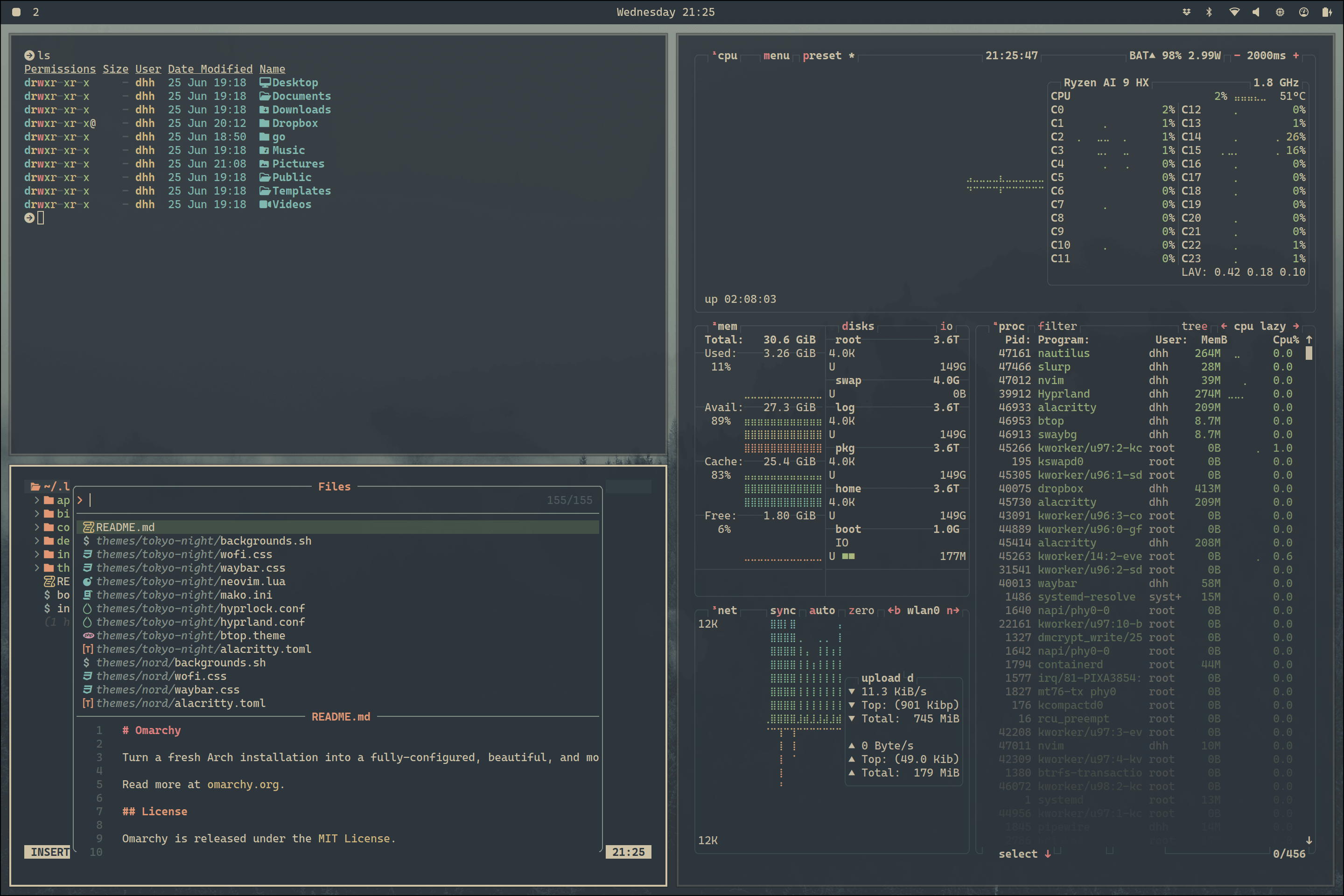This screenshot has height=896, width=1344.
Task: Click the Lua icon next to neovim.lua
Action: pyautogui.click(x=89, y=581)
